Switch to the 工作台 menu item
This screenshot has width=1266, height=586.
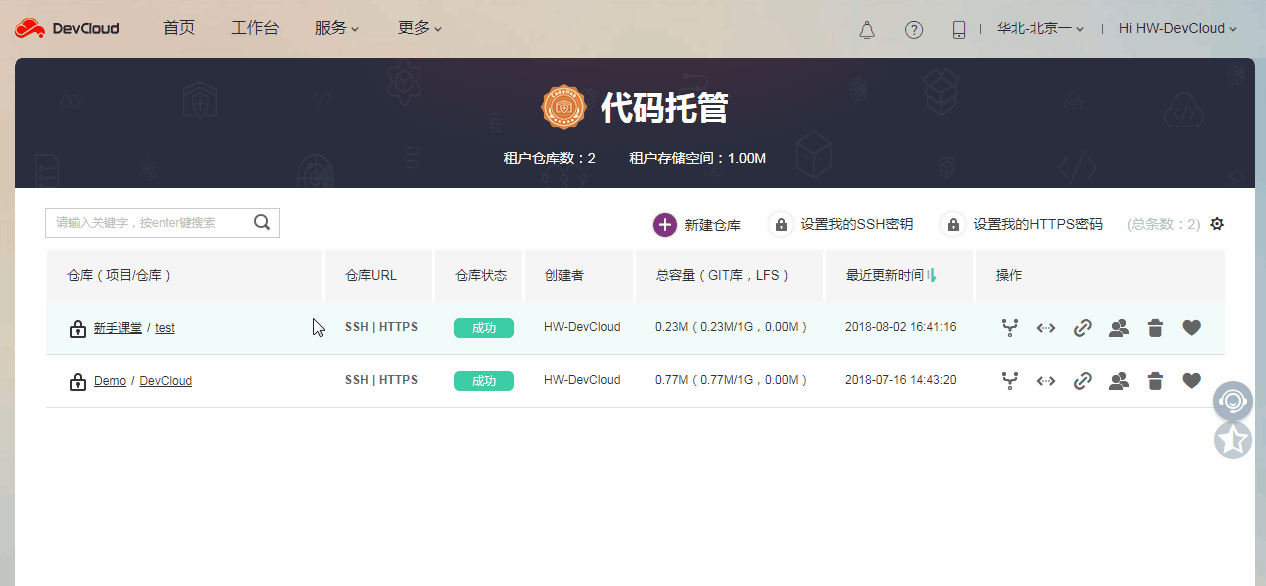pos(255,28)
